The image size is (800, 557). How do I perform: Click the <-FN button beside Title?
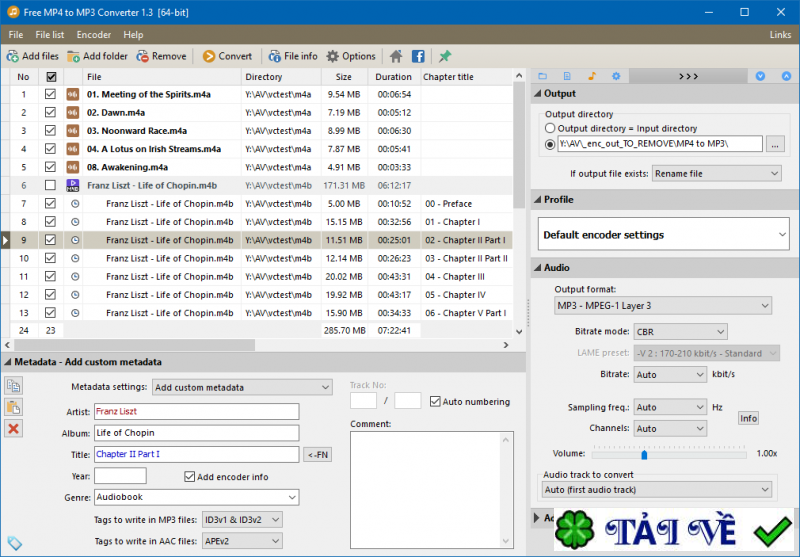pos(317,455)
